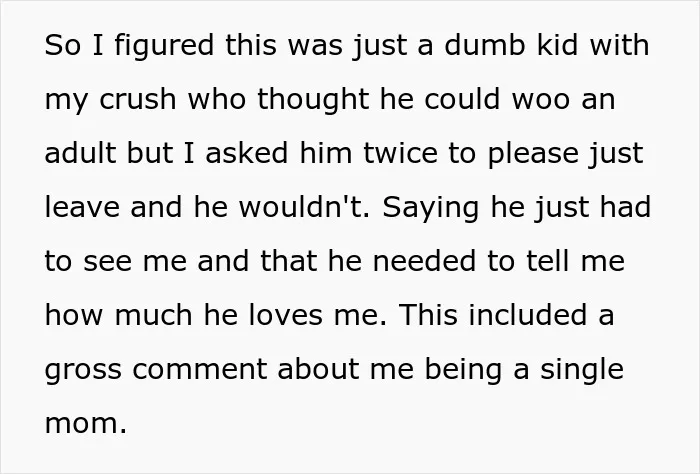Click the word "Saying" in the paragraph

(x=430, y=209)
